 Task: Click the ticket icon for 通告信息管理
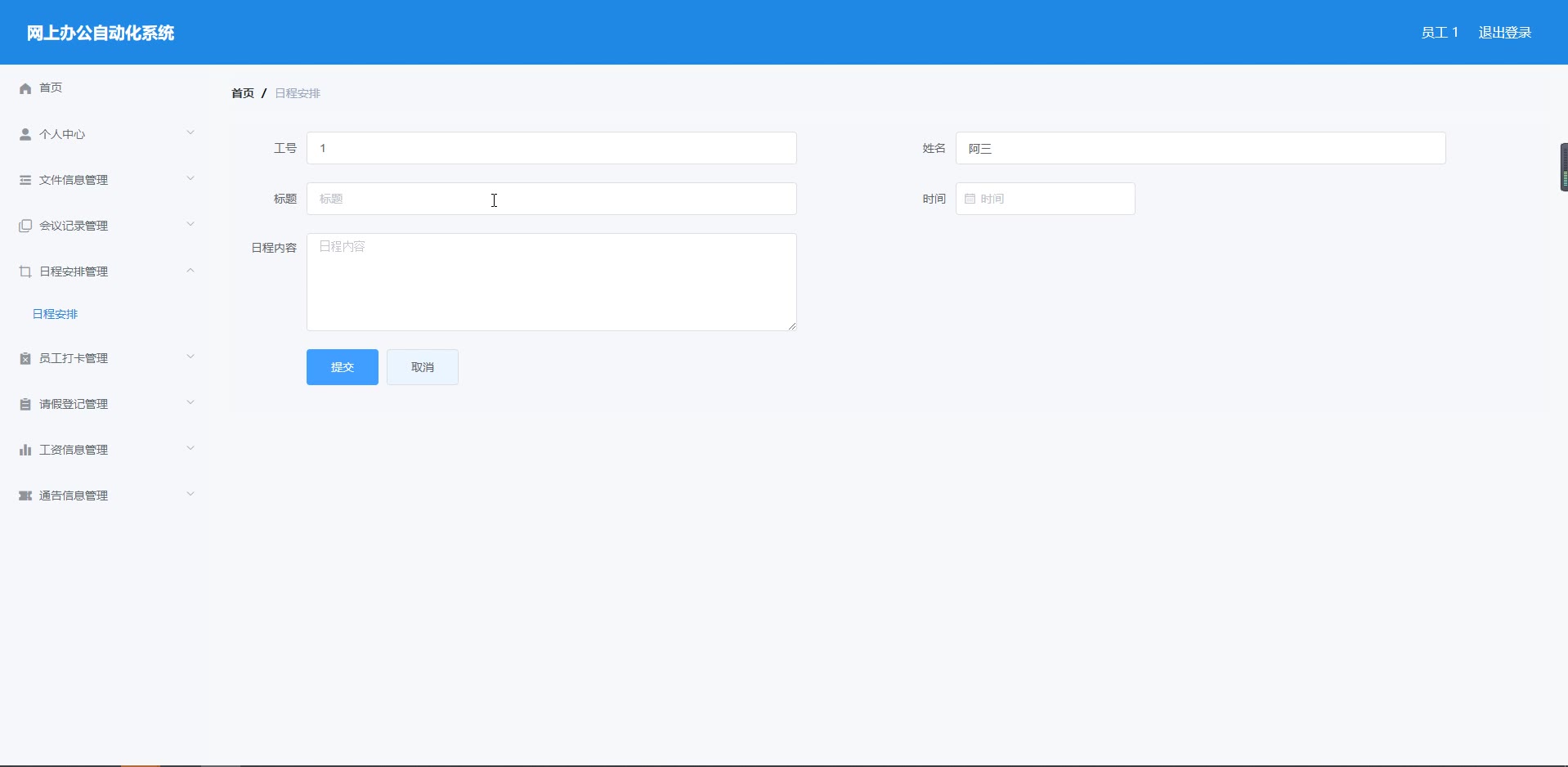point(25,496)
